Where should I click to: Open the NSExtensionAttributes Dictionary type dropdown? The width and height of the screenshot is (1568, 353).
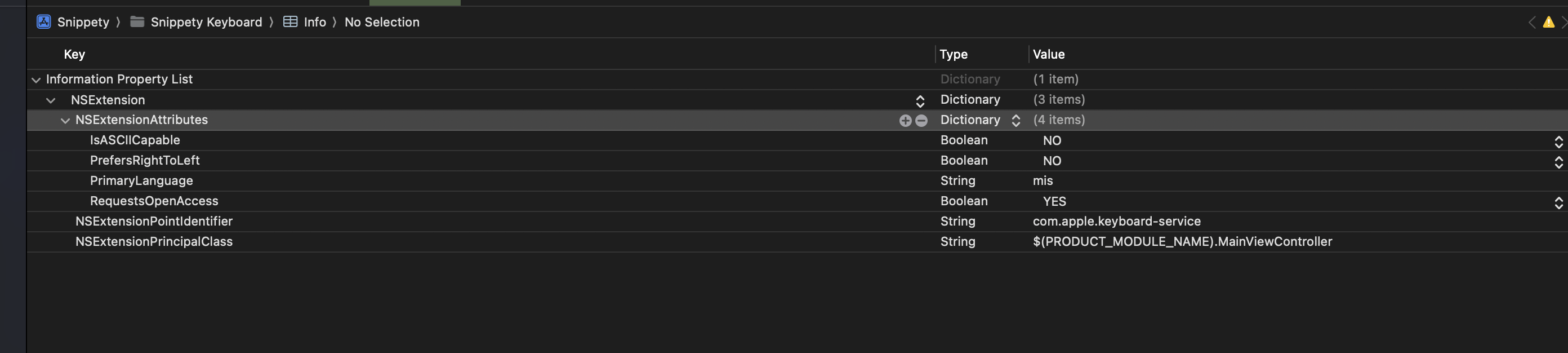pos(1015,121)
